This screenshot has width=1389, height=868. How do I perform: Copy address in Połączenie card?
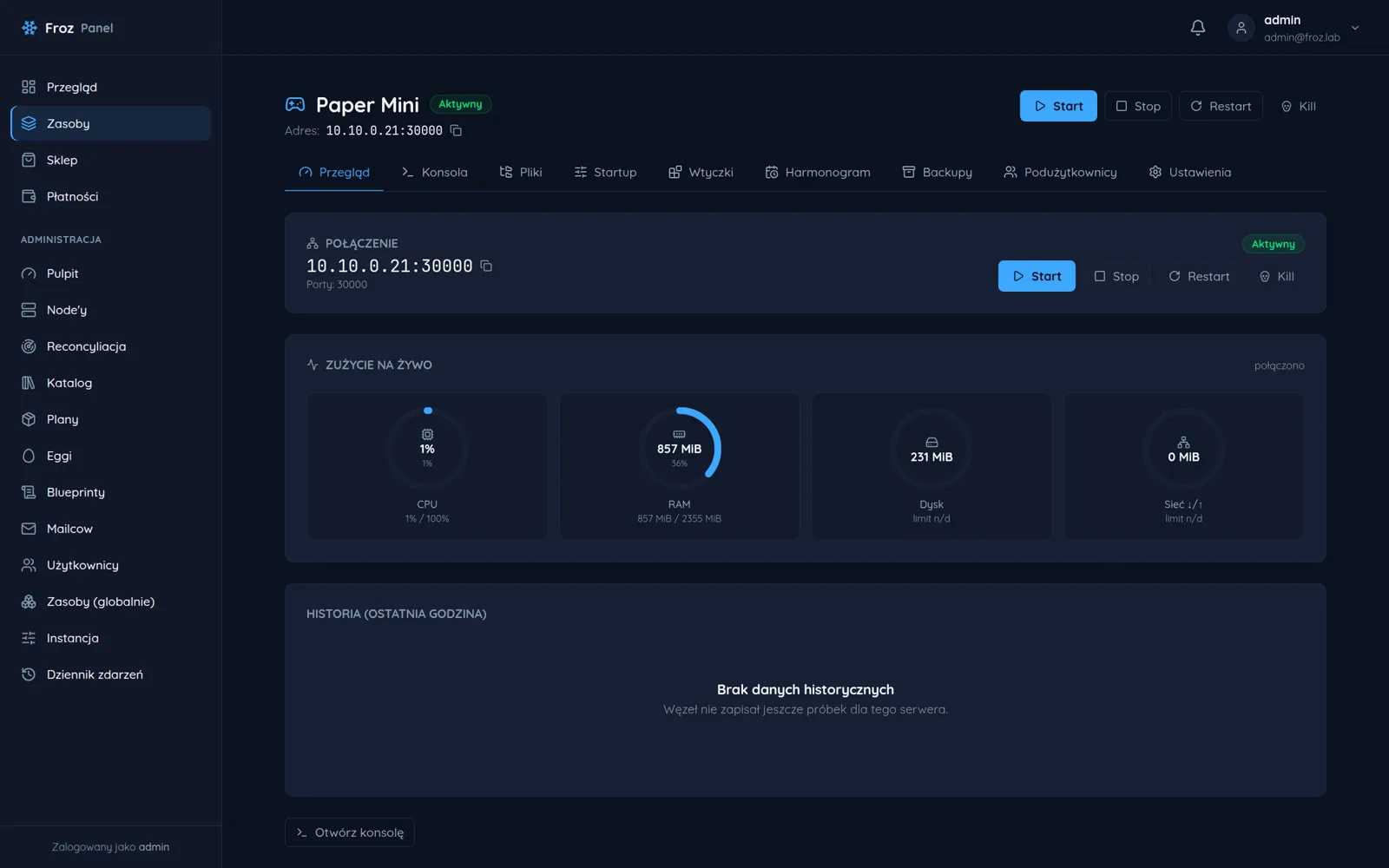486,266
